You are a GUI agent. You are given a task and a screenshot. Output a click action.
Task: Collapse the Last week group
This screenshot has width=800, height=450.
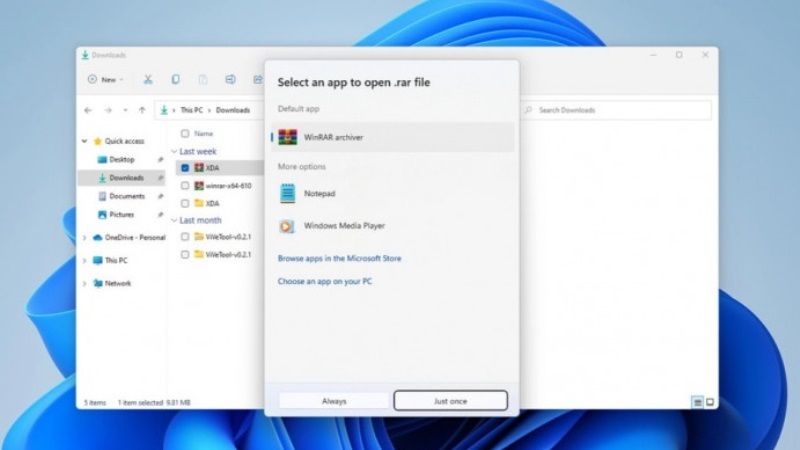point(174,152)
